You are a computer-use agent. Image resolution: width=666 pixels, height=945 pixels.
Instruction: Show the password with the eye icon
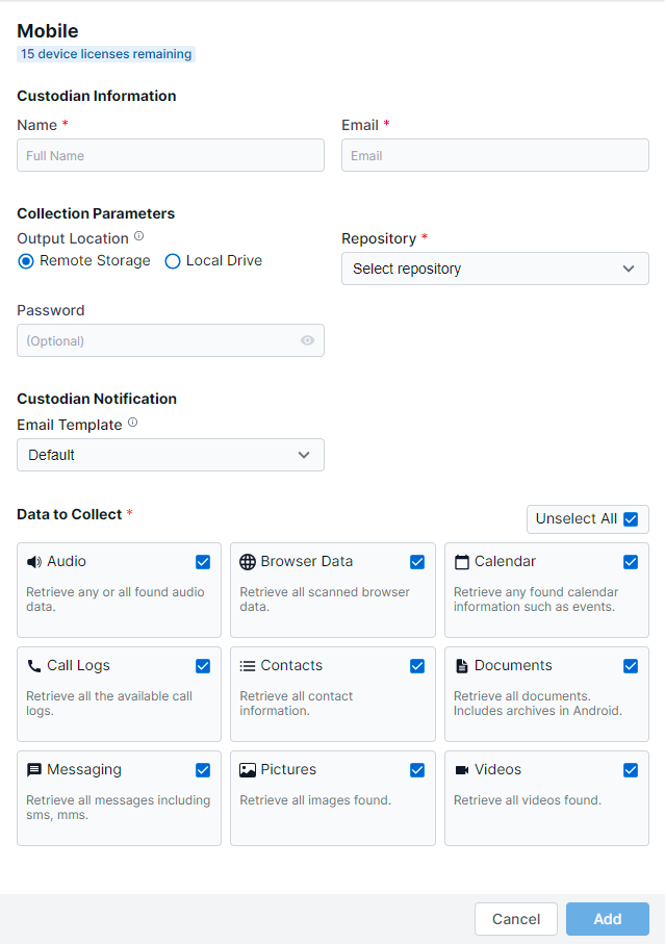307,340
